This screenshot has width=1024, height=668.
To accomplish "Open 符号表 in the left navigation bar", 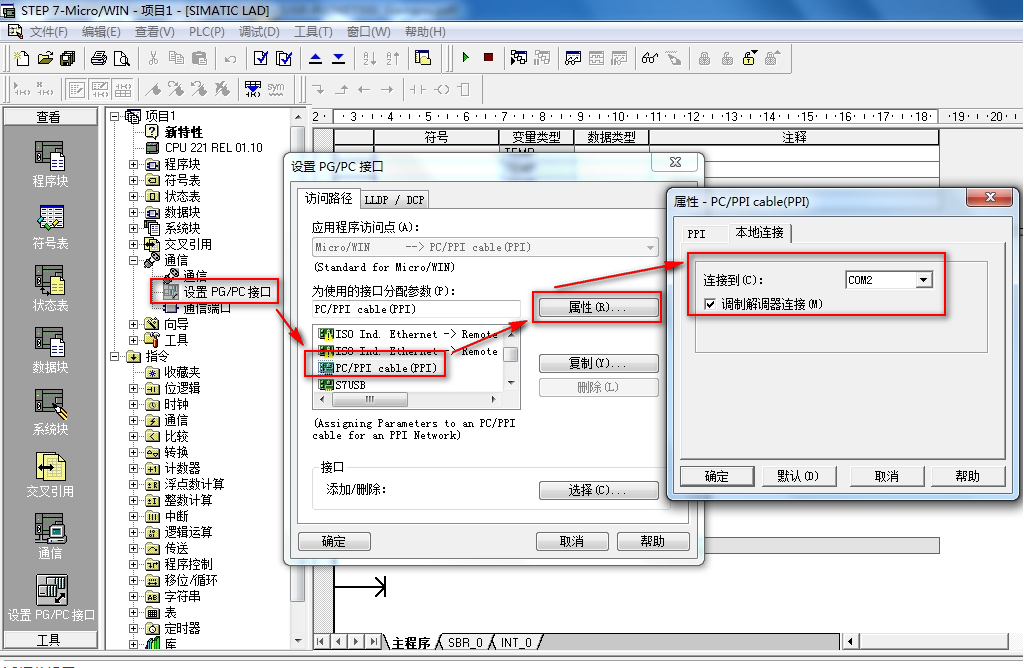I will click(x=50, y=227).
